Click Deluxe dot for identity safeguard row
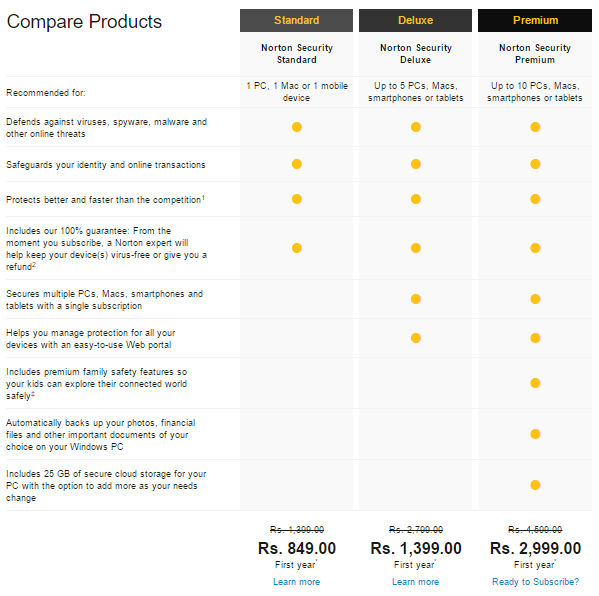This screenshot has height=596, width=599. point(416,164)
